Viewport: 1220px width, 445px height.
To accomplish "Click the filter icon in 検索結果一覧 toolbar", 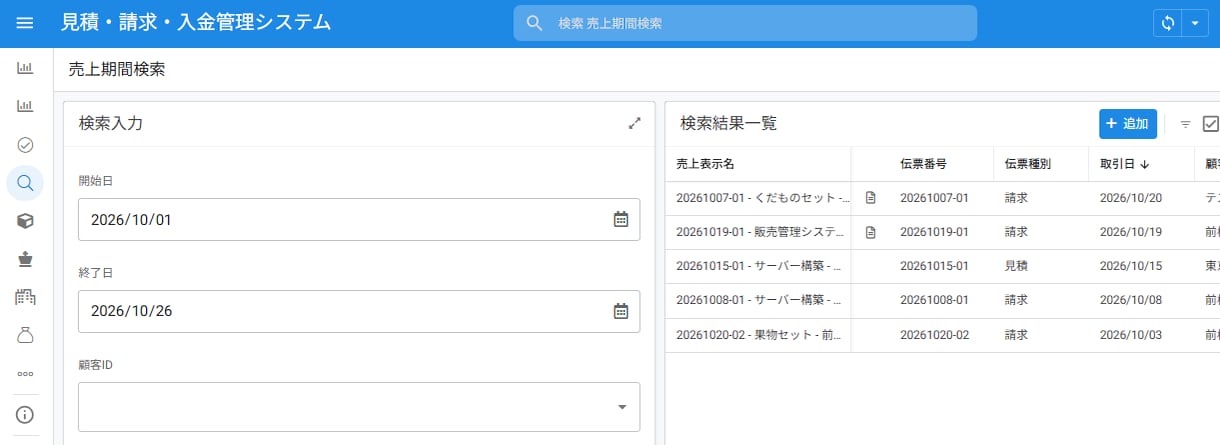I will 1185,124.
